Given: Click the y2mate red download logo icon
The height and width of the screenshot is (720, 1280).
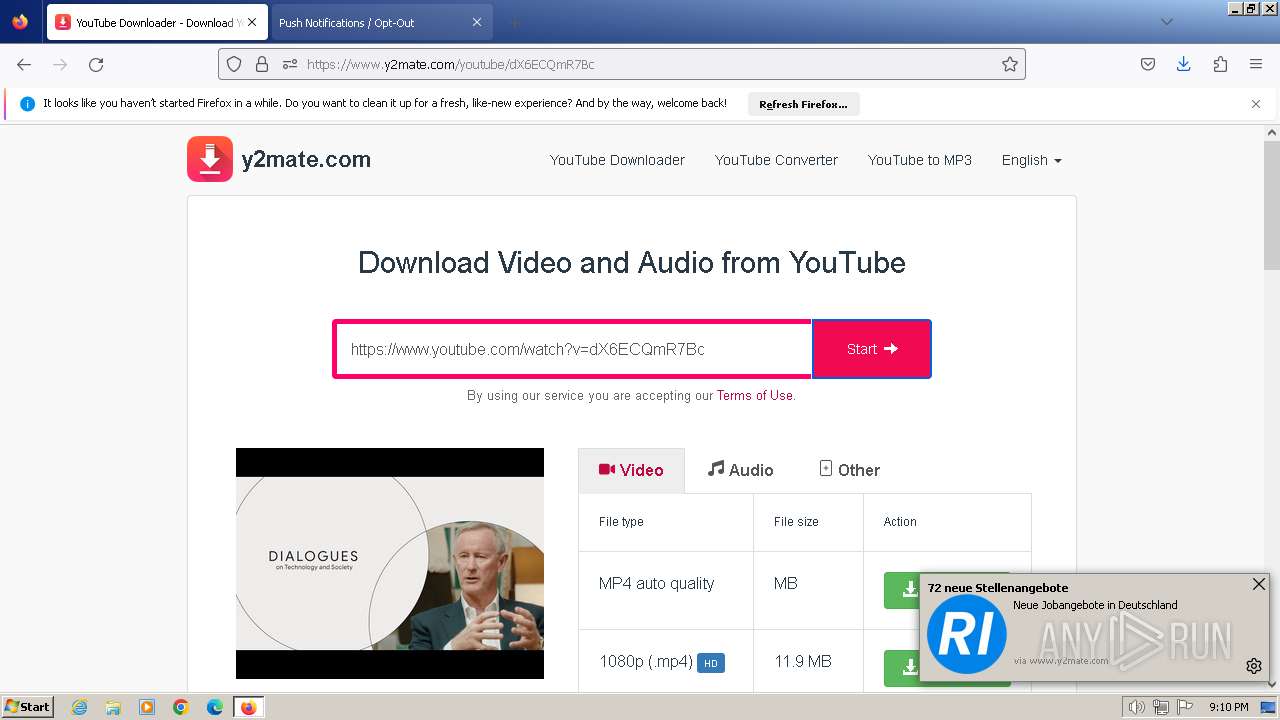Looking at the screenshot, I should (x=210, y=159).
